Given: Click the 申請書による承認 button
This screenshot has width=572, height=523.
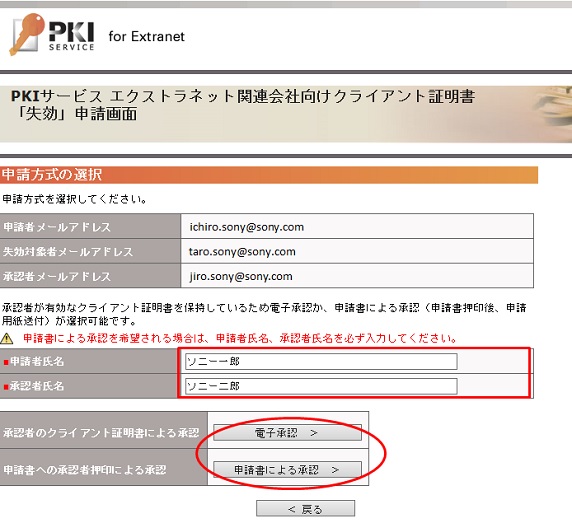Looking at the screenshot, I should 287,470.
